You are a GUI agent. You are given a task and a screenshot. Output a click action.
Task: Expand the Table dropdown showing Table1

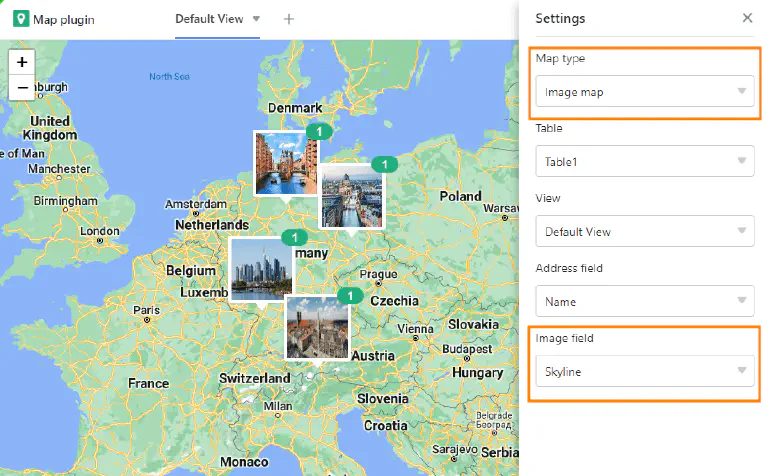[644, 161]
